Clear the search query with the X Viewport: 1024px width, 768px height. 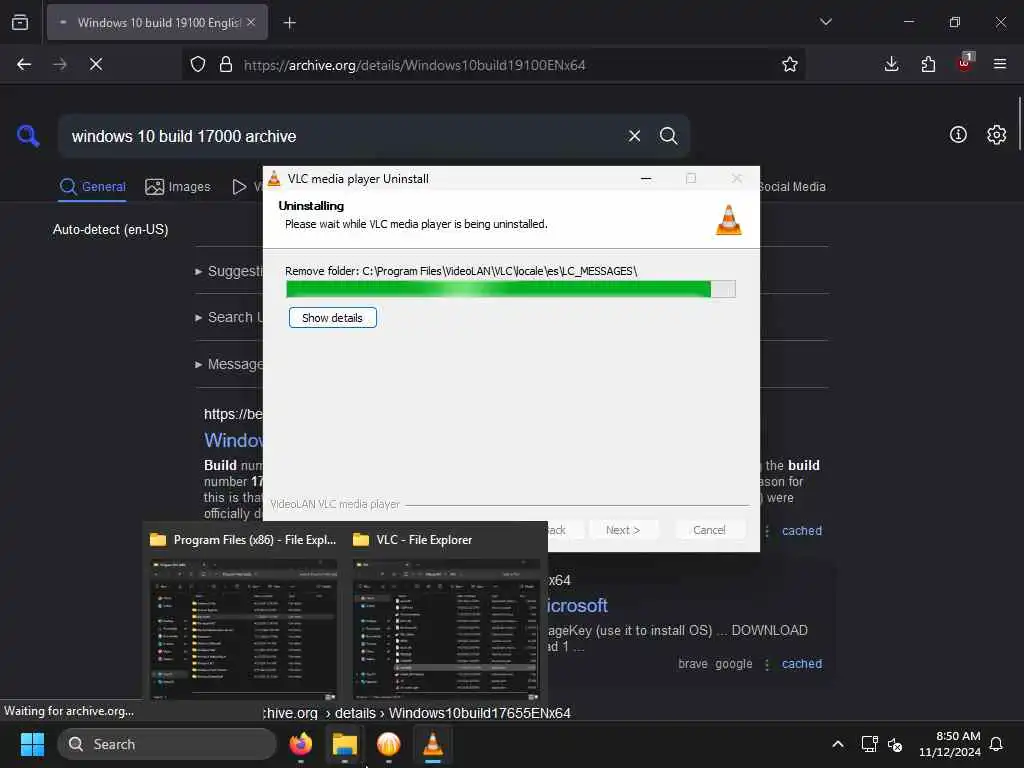pos(634,136)
